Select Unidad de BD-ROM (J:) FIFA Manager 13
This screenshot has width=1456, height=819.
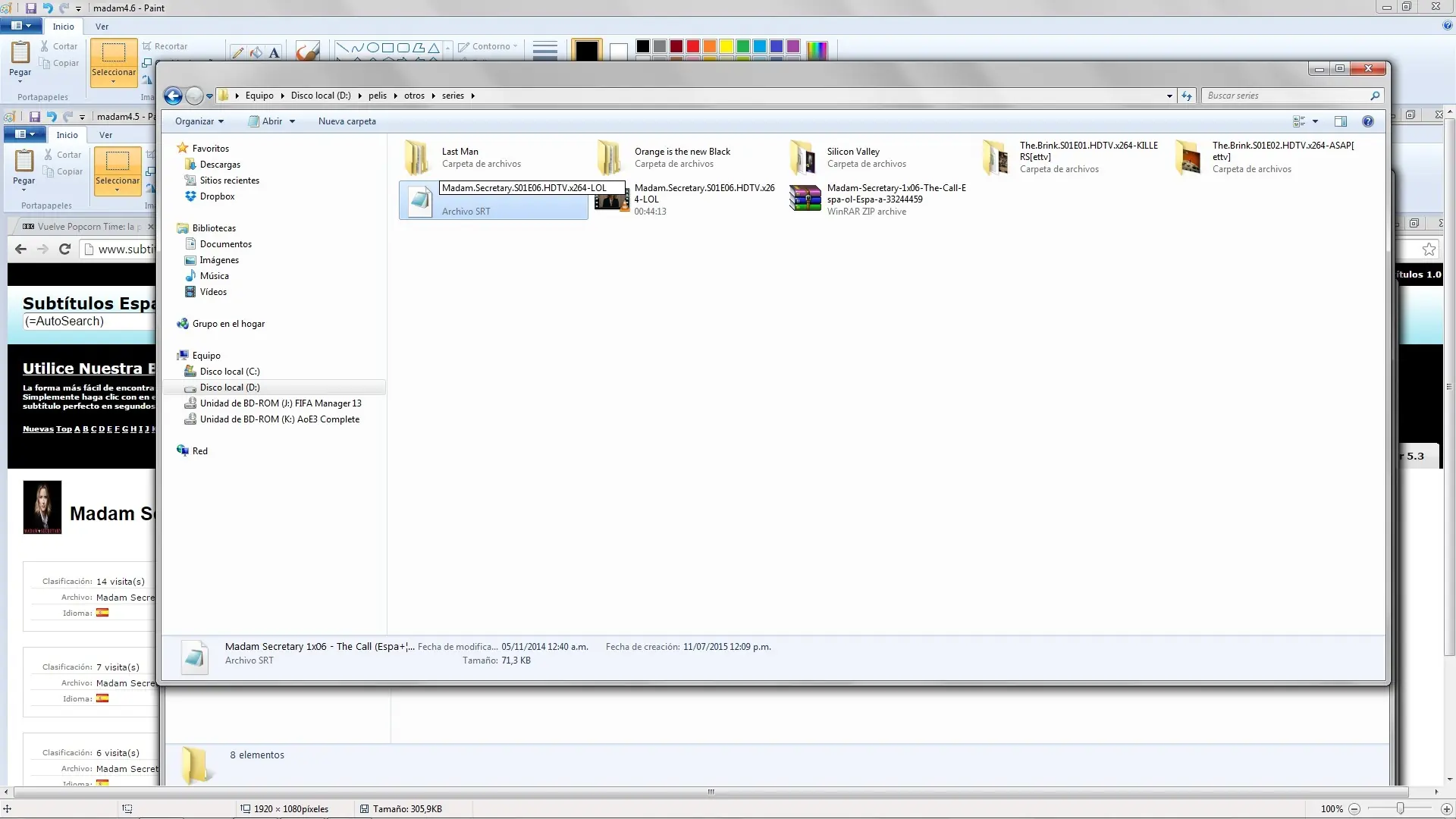(x=273, y=403)
